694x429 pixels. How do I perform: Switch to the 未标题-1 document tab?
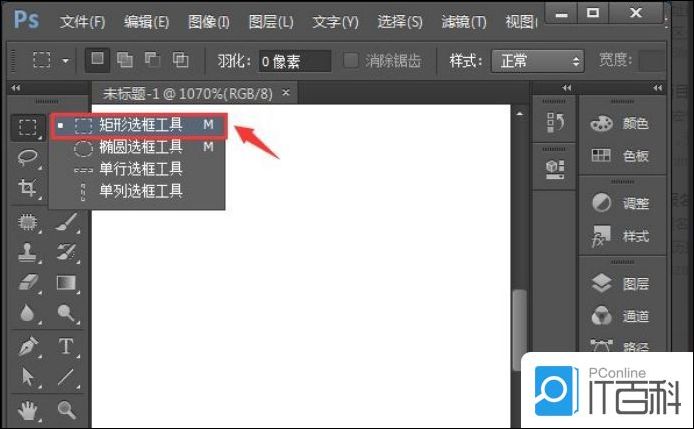pos(188,93)
